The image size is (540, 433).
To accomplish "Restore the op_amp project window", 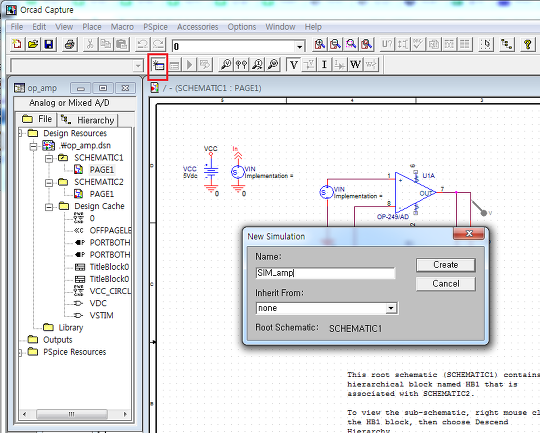I will 102,88.
